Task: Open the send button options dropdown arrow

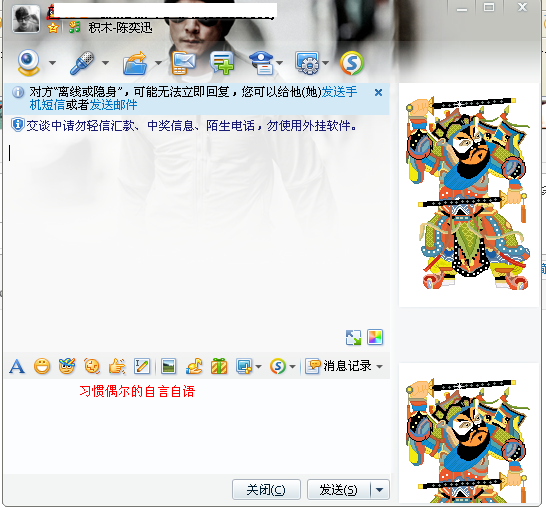Action: tap(380, 490)
